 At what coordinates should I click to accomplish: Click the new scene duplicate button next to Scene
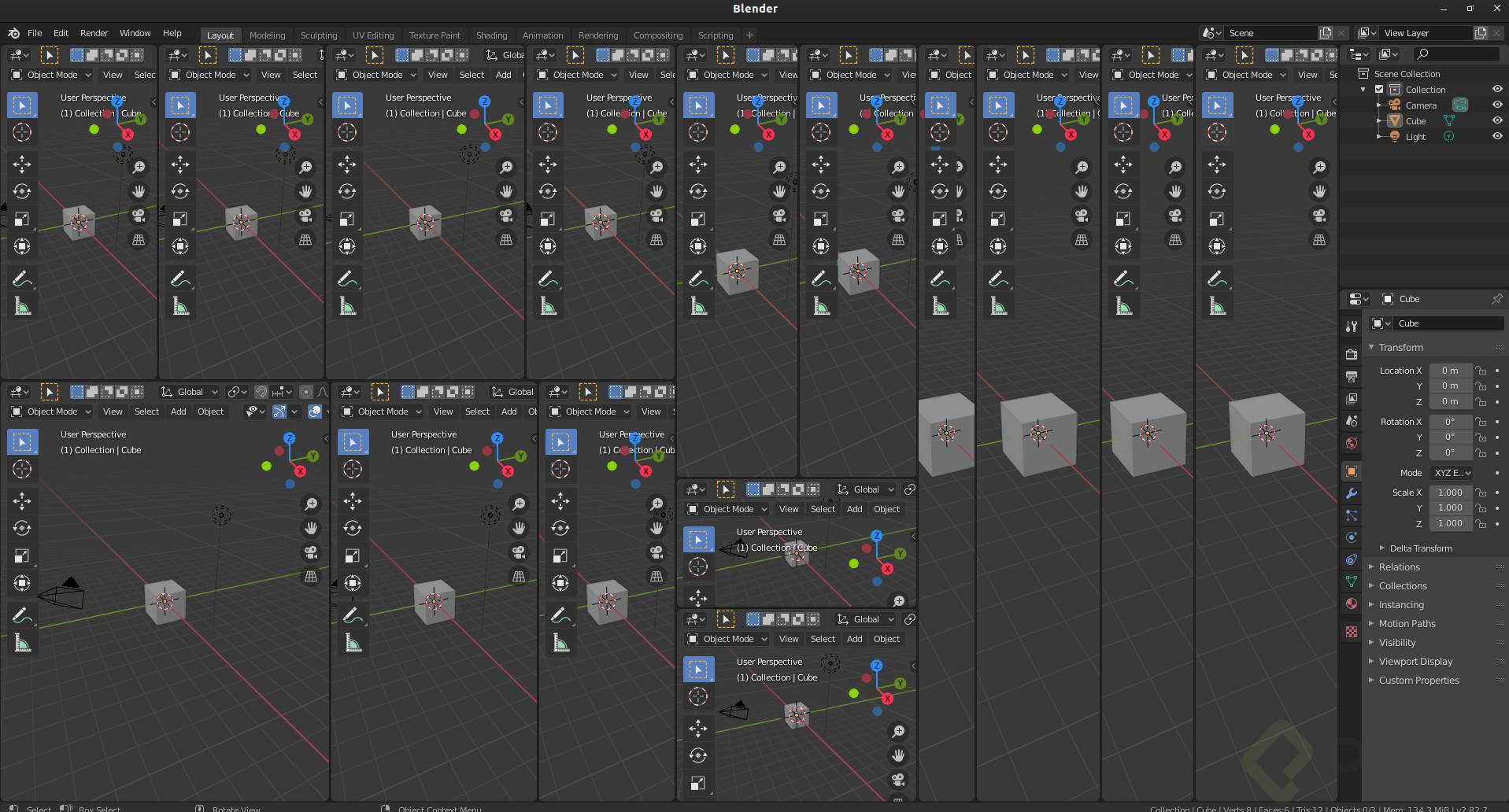1326,32
